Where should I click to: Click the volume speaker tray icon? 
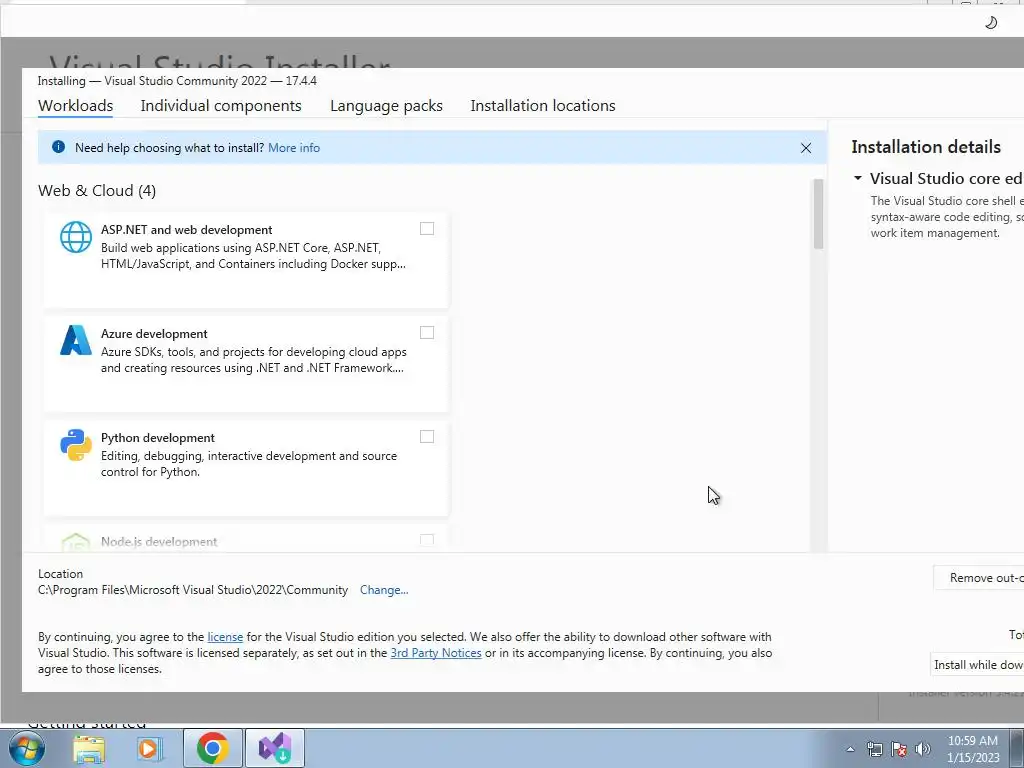coord(923,749)
